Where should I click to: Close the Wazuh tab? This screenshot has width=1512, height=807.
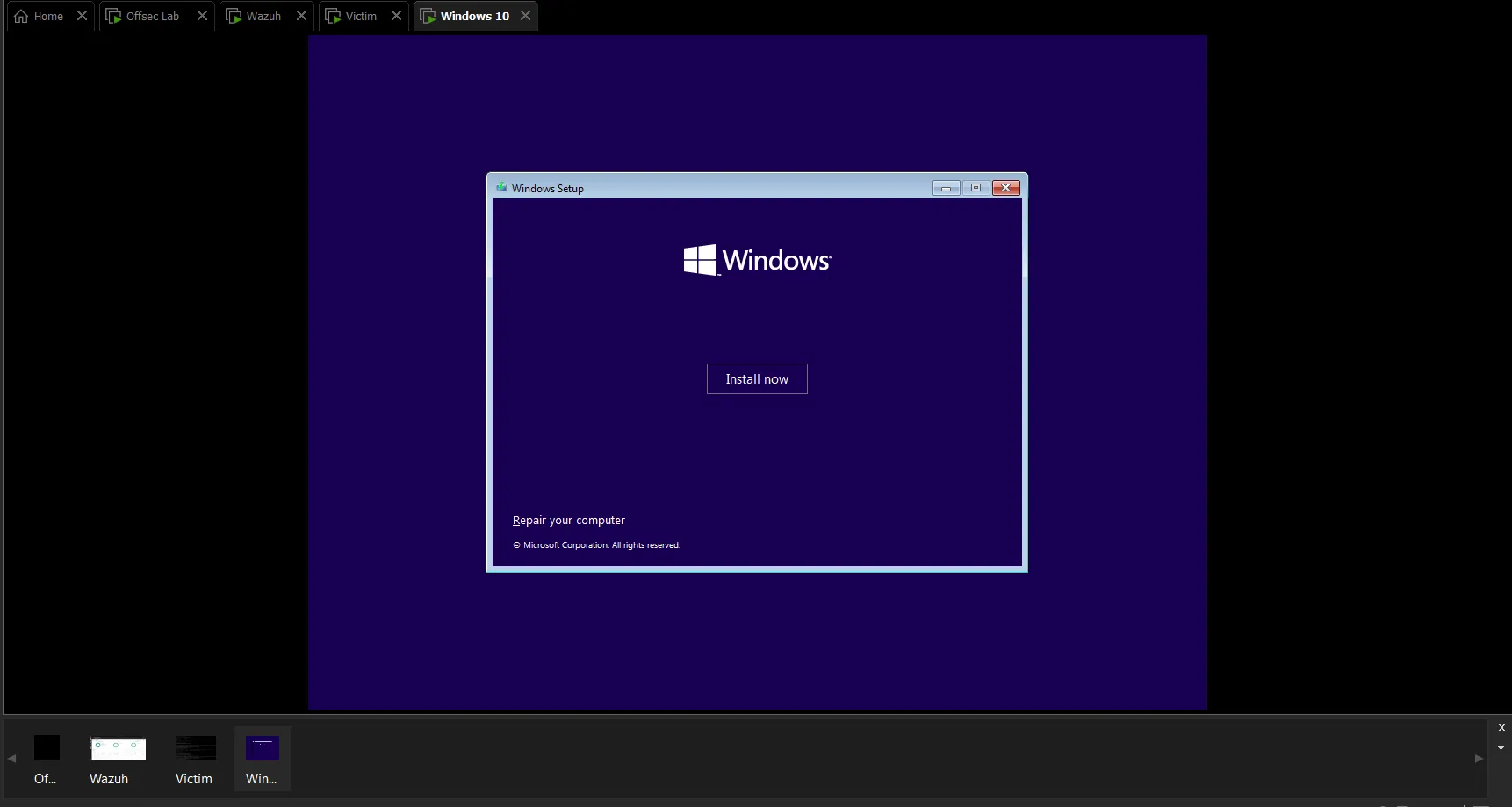[x=301, y=16]
